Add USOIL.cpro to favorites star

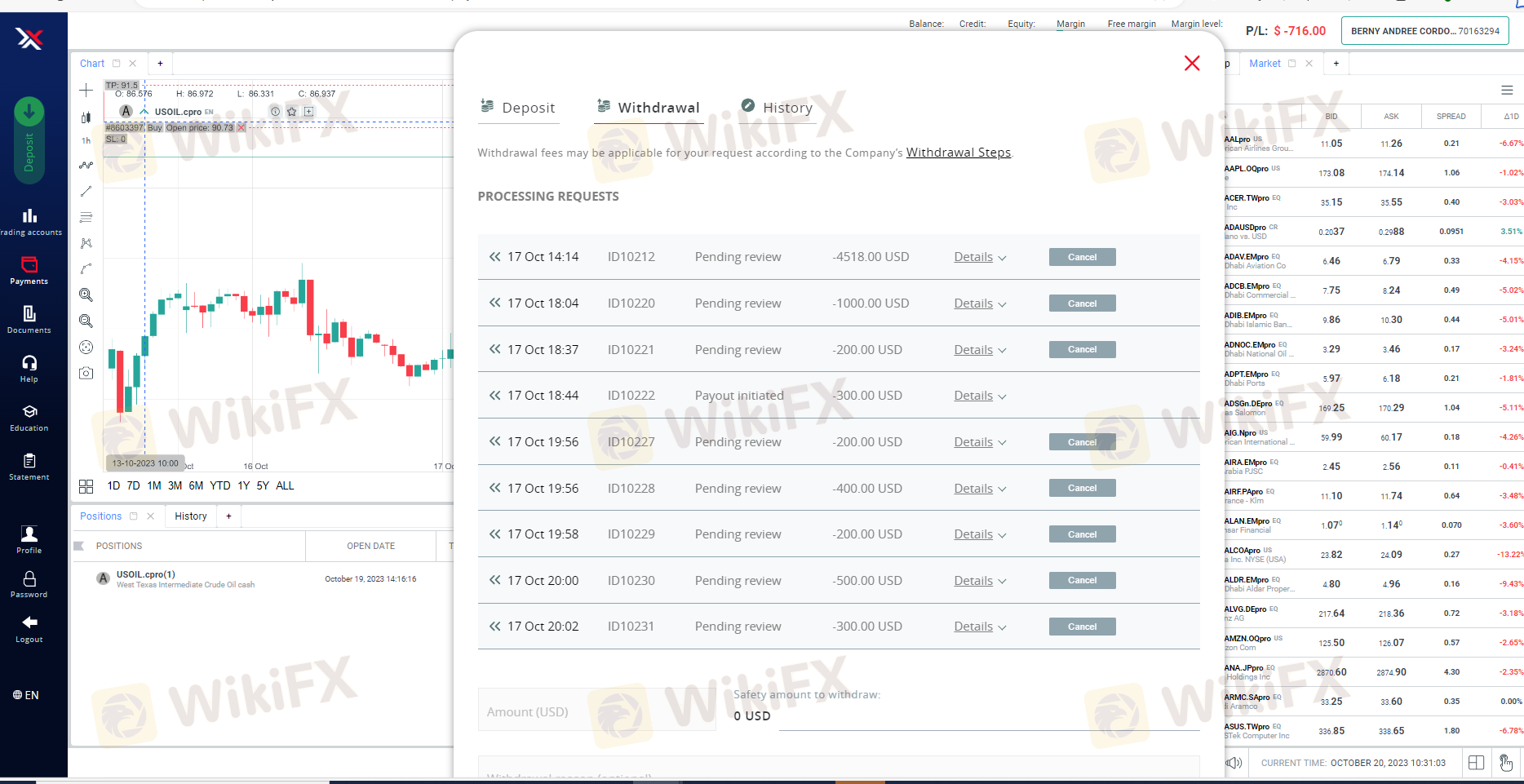tap(291, 112)
